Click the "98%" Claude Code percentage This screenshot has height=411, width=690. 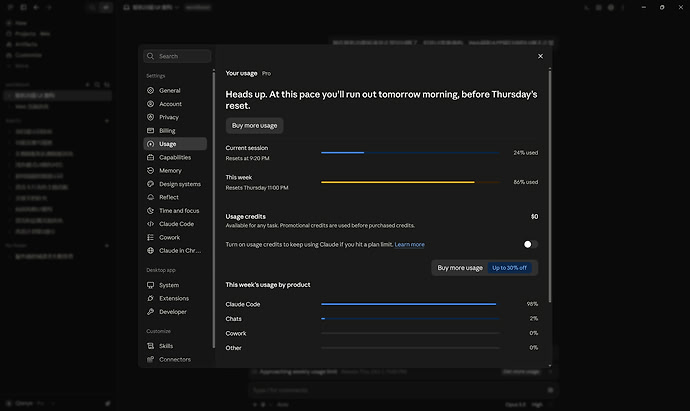(532, 304)
